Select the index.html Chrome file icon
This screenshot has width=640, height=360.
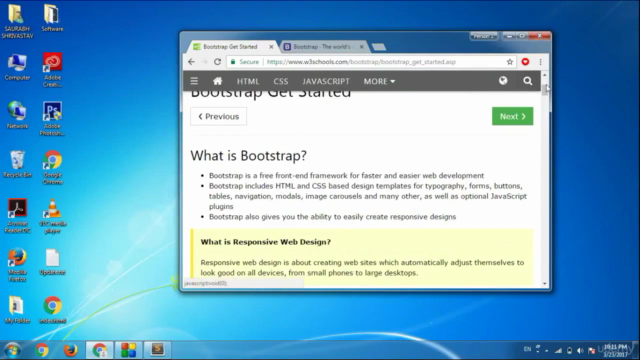coord(52,310)
